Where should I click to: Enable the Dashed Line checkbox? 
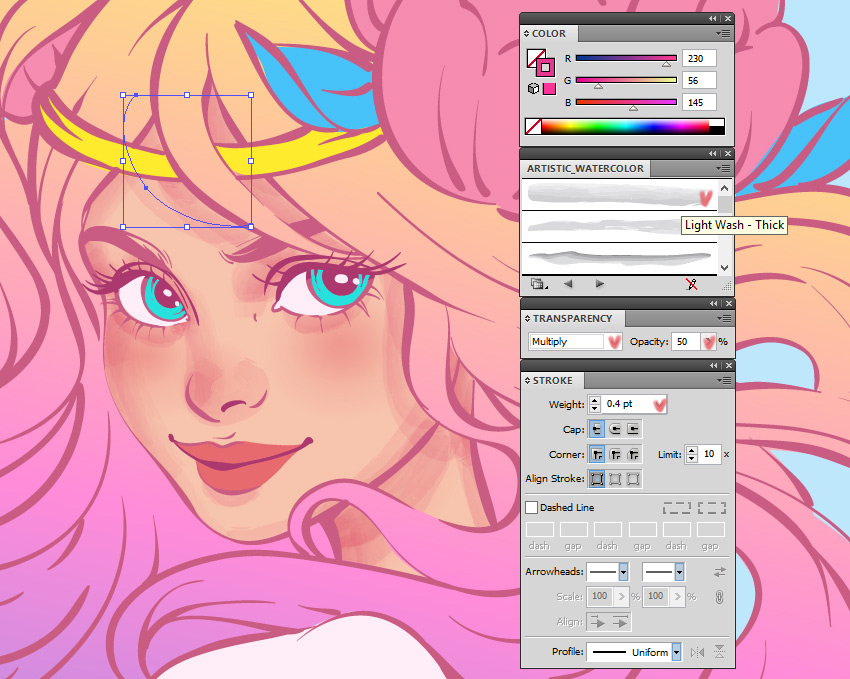click(x=532, y=507)
